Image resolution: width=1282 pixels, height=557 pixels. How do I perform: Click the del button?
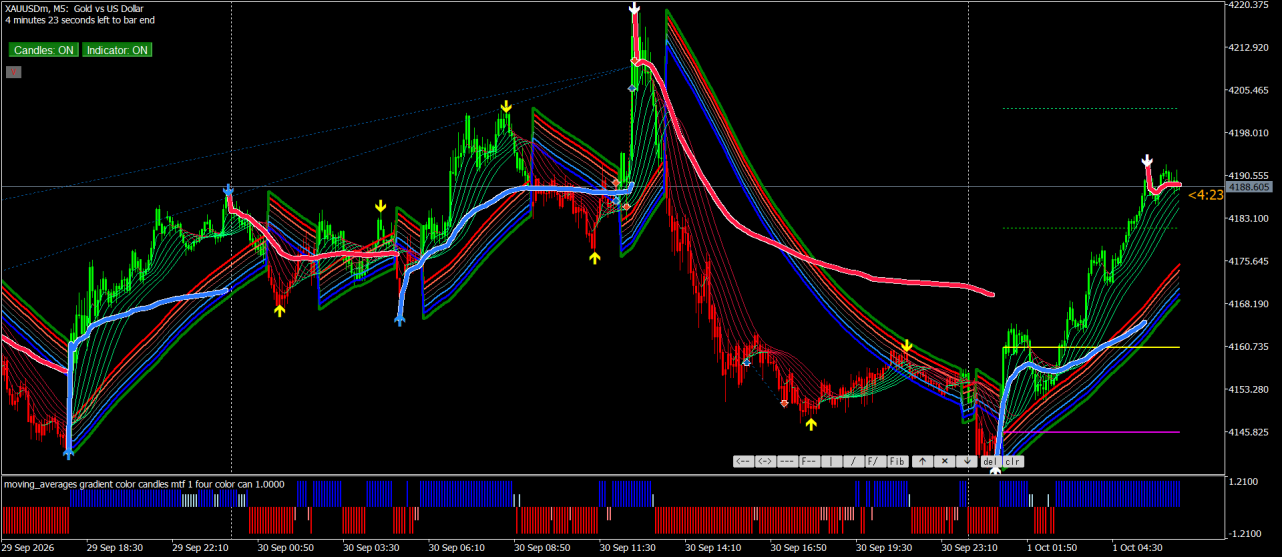coord(991,461)
